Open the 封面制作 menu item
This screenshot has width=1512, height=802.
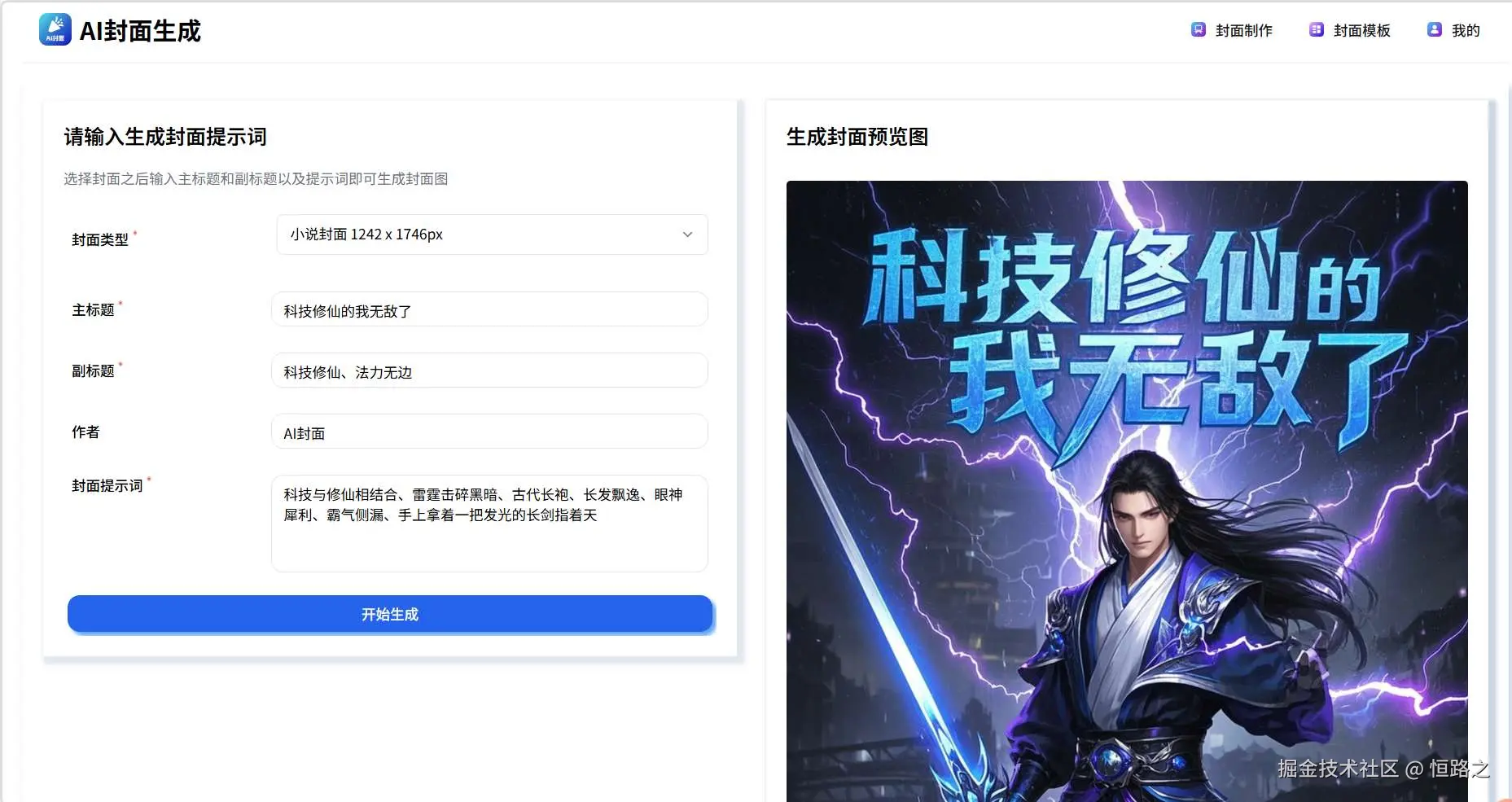(x=1232, y=30)
